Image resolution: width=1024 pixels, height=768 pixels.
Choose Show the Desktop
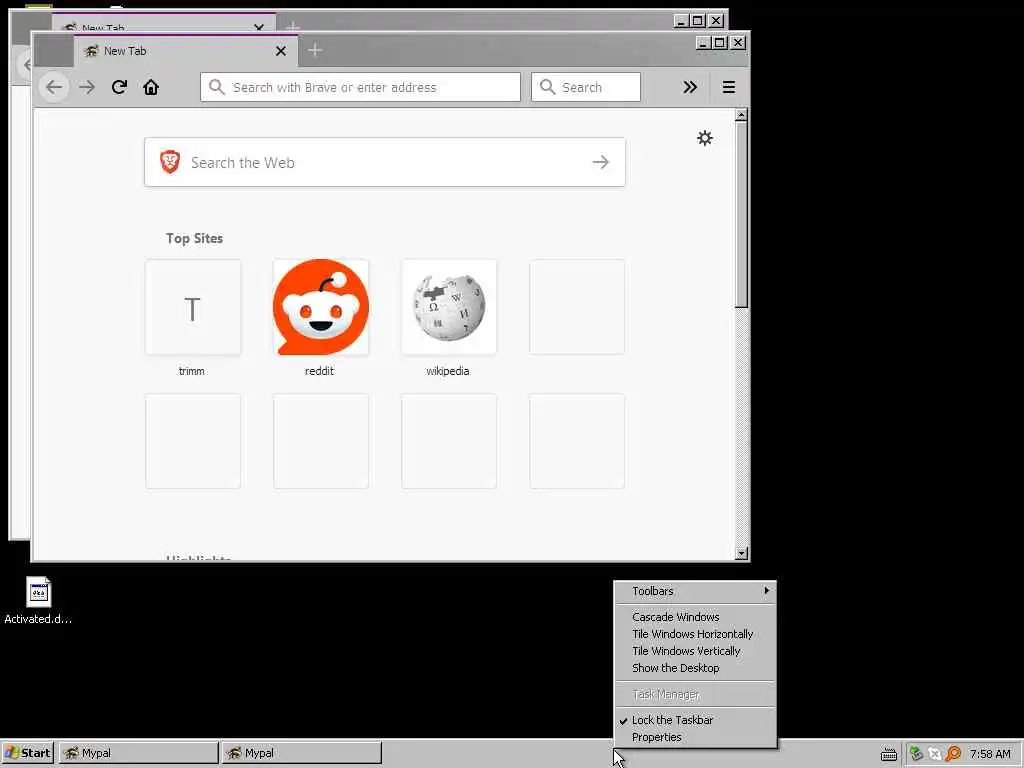(x=696, y=667)
